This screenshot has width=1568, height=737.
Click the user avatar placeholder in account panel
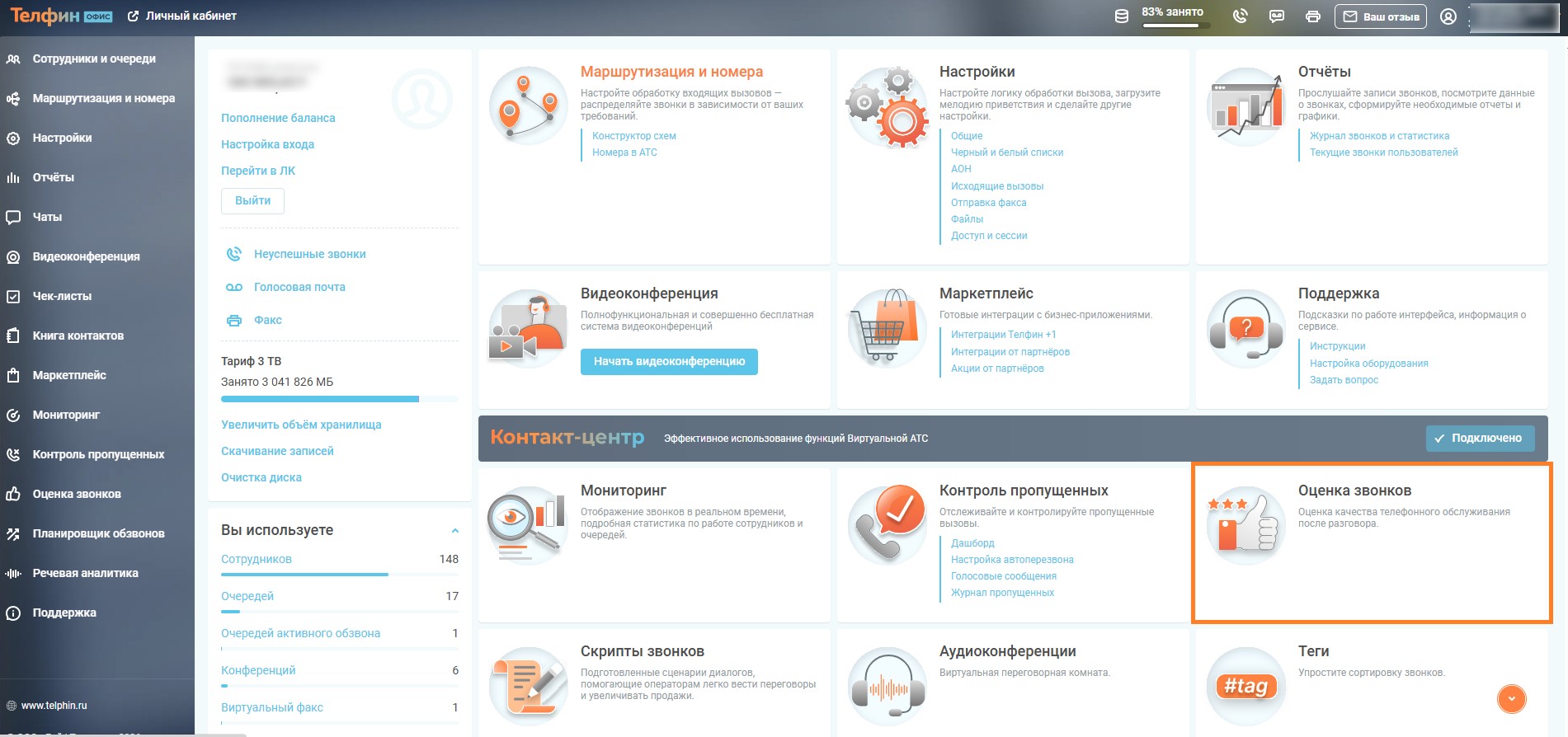click(x=422, y=99)
